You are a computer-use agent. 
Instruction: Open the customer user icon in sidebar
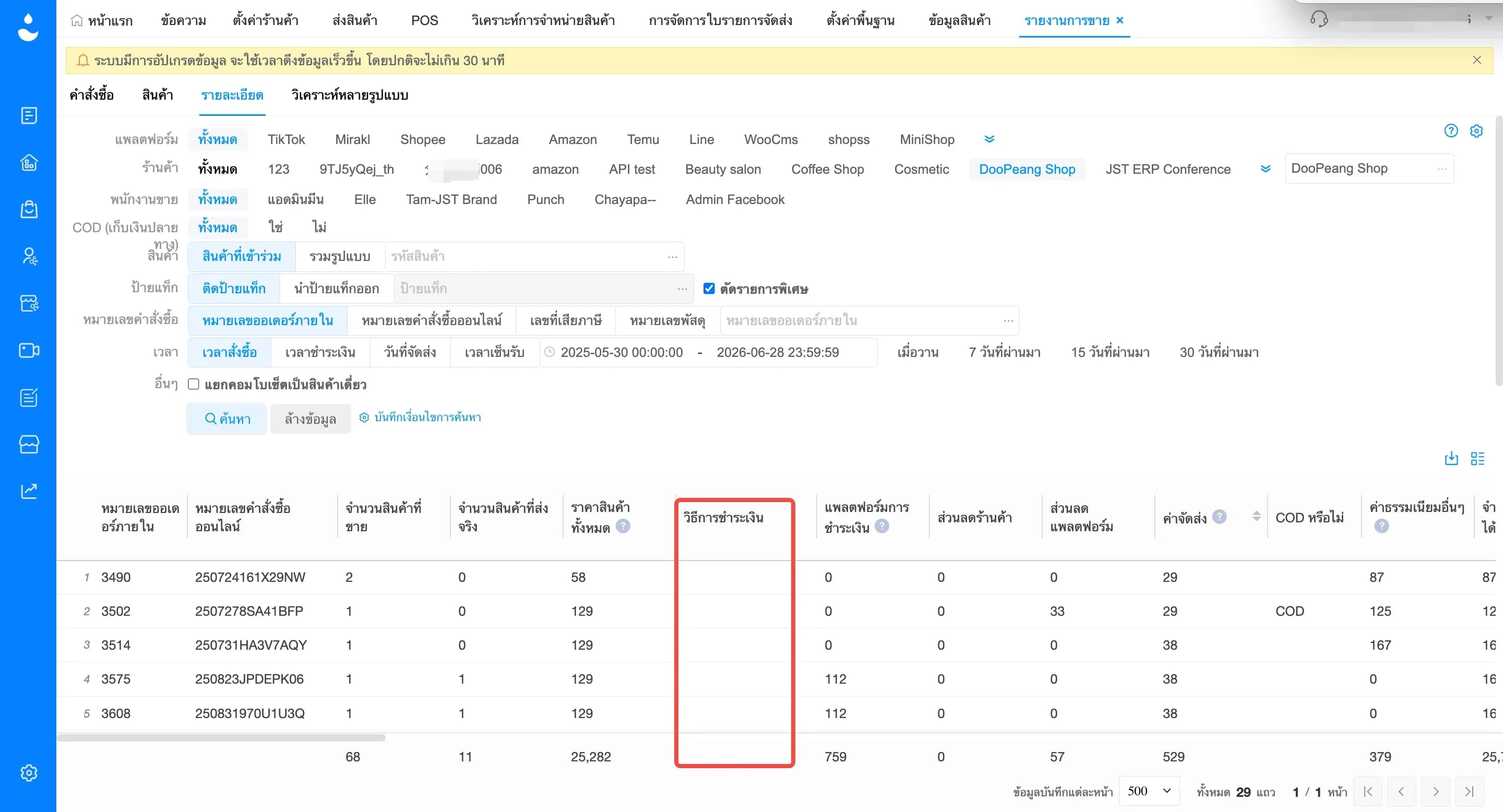[x=29, y=256]
